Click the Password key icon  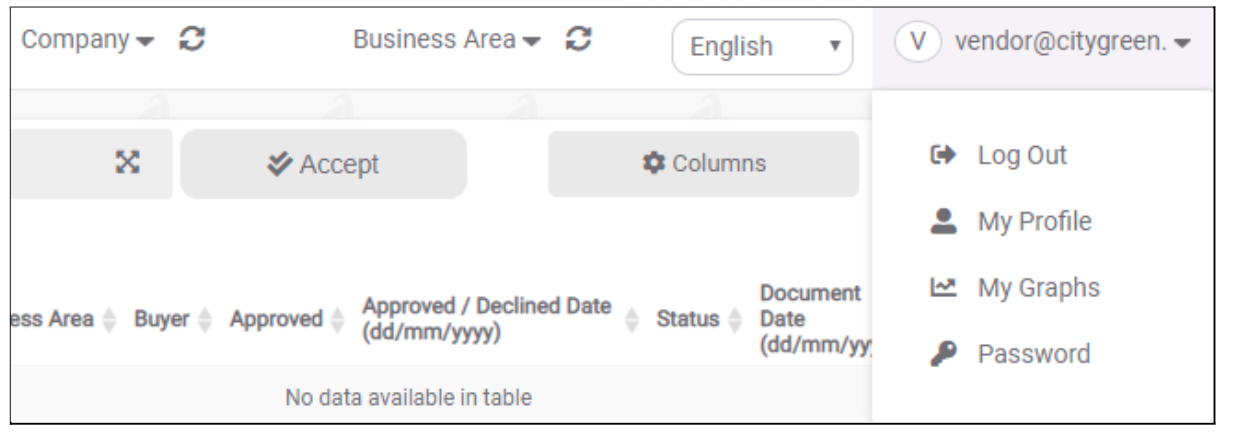[x=942, y=354]
